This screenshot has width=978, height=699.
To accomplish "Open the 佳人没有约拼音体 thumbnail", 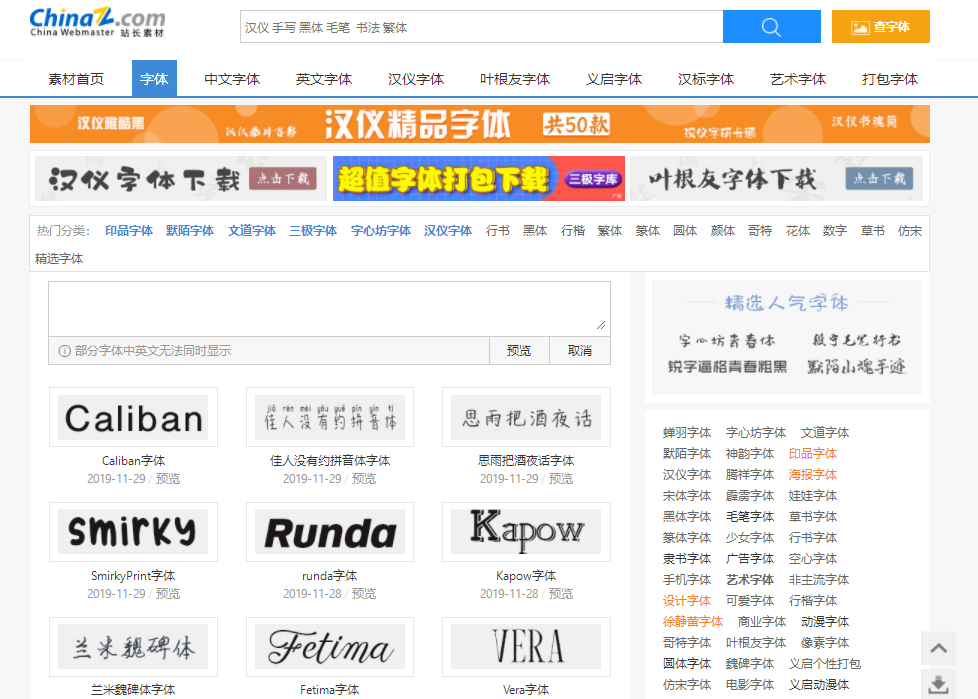I will point(330,417).
